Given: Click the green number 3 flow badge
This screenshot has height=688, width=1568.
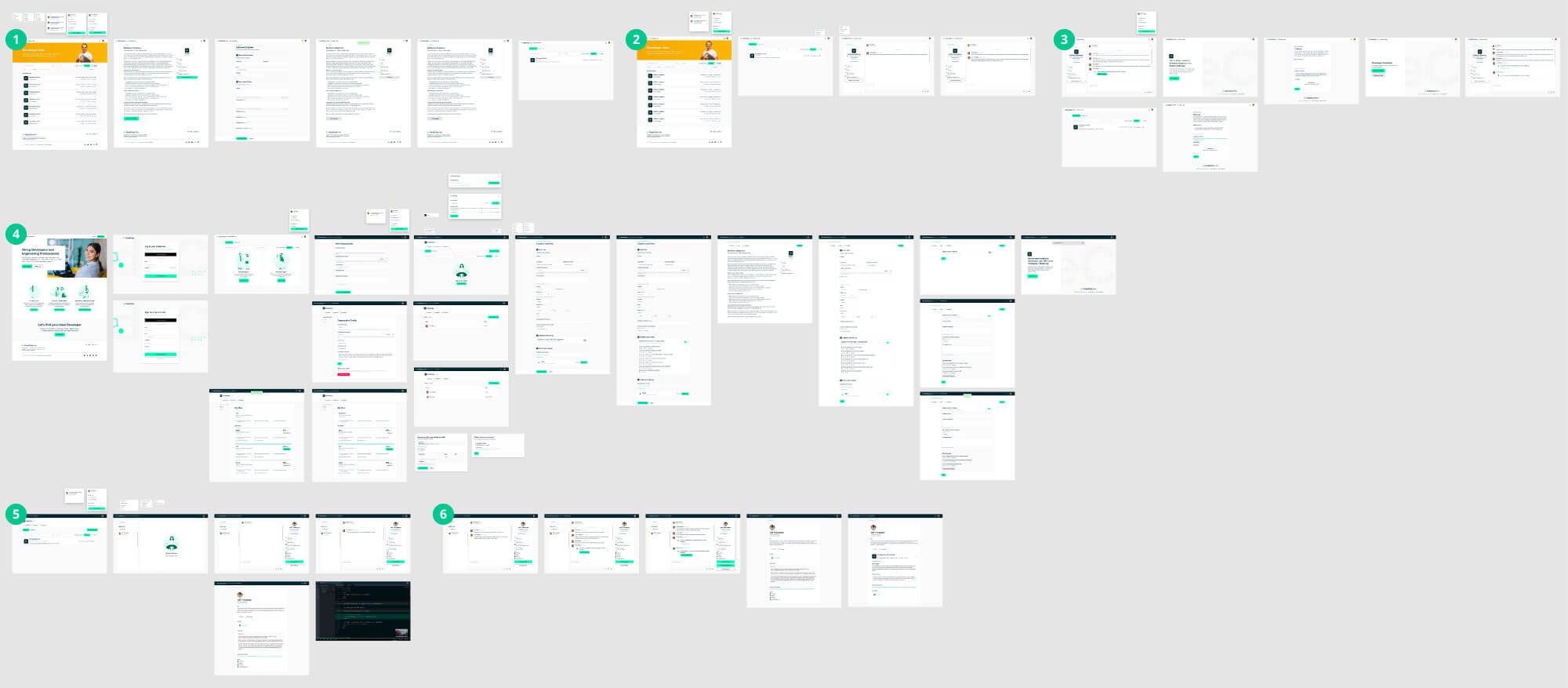Looking at the screenshot, I should tap(1063, 40).
